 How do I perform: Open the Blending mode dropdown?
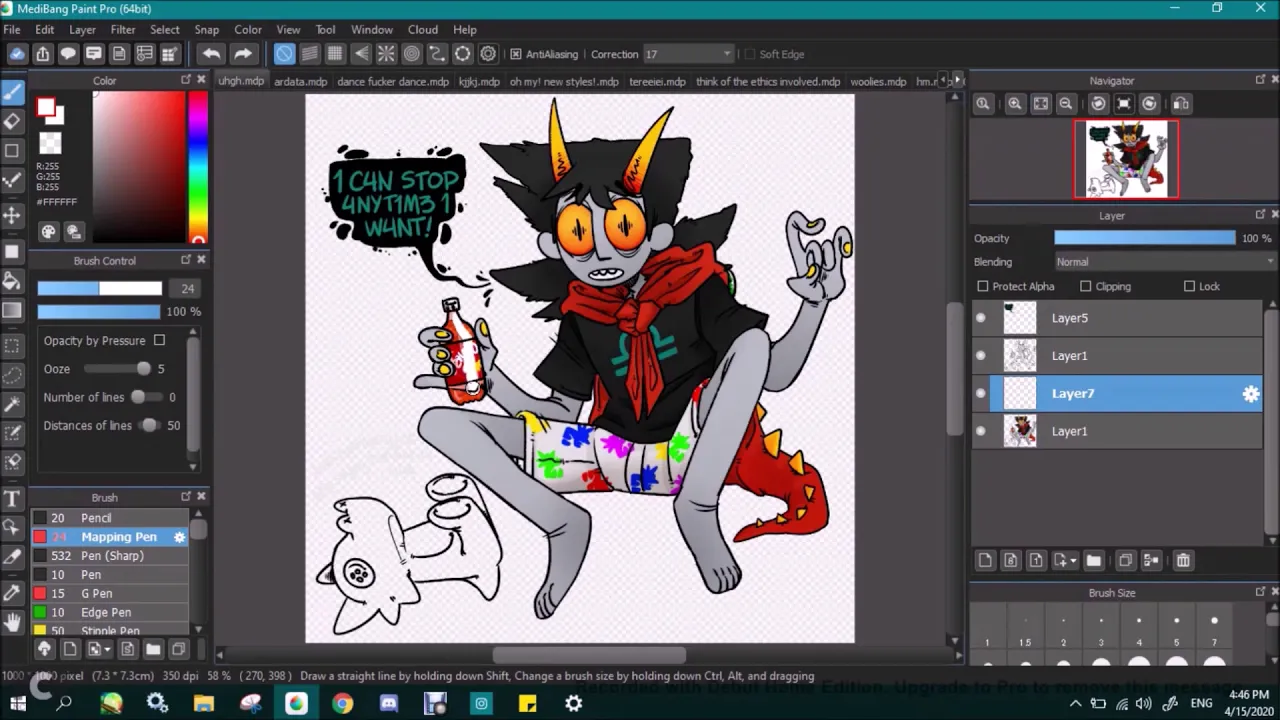pyautogui.click(x=1165, y=262)
